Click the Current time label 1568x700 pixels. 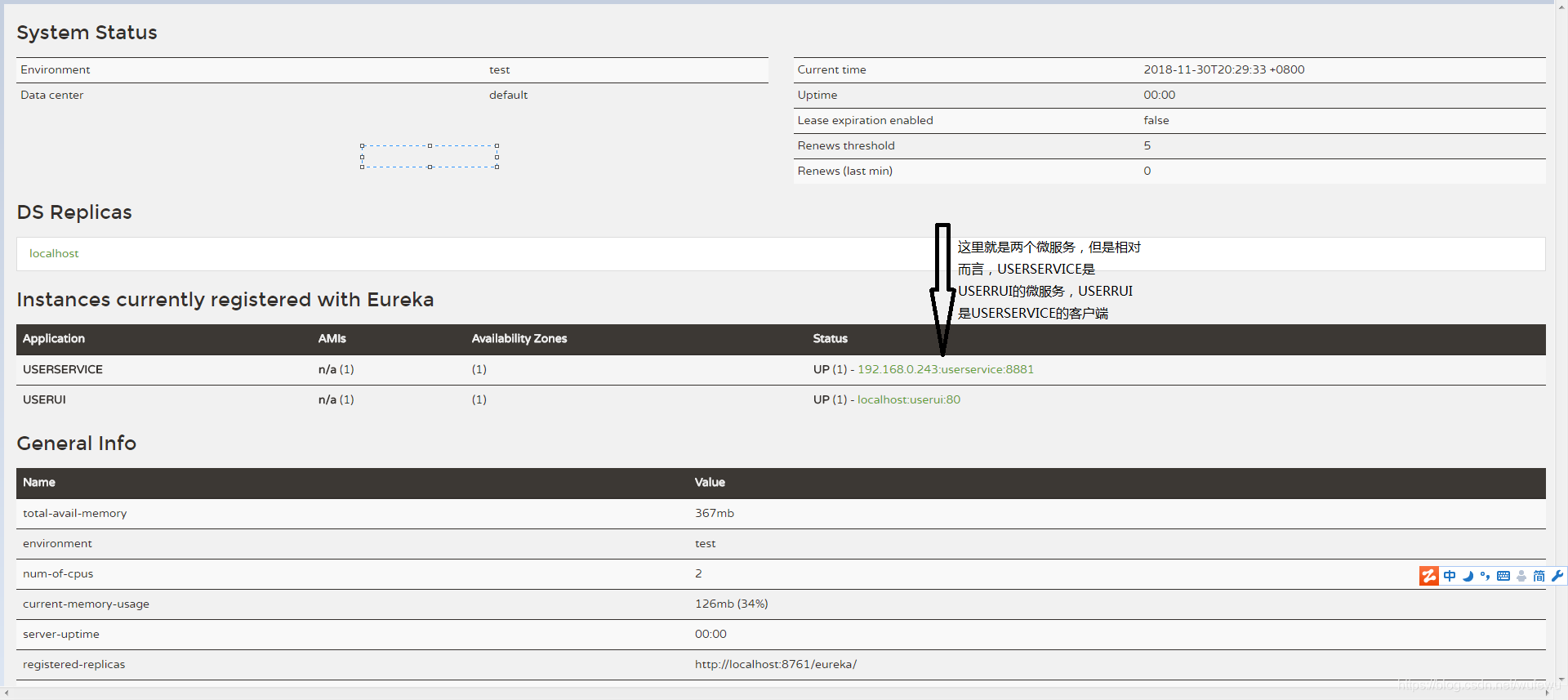pyautogui.click(x=831, y=69)
